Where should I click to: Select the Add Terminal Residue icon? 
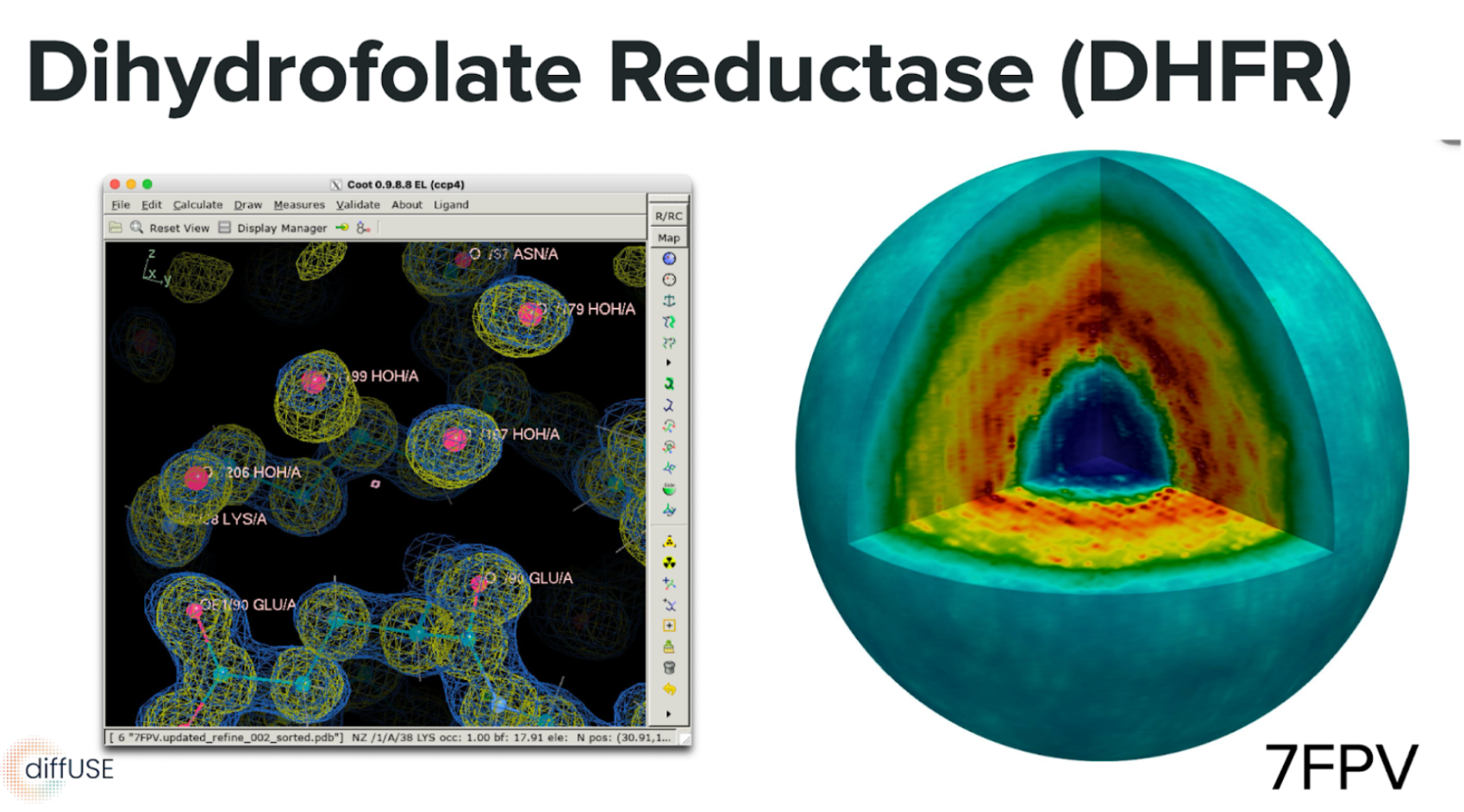pyautogui.click(x=670, y=581)
